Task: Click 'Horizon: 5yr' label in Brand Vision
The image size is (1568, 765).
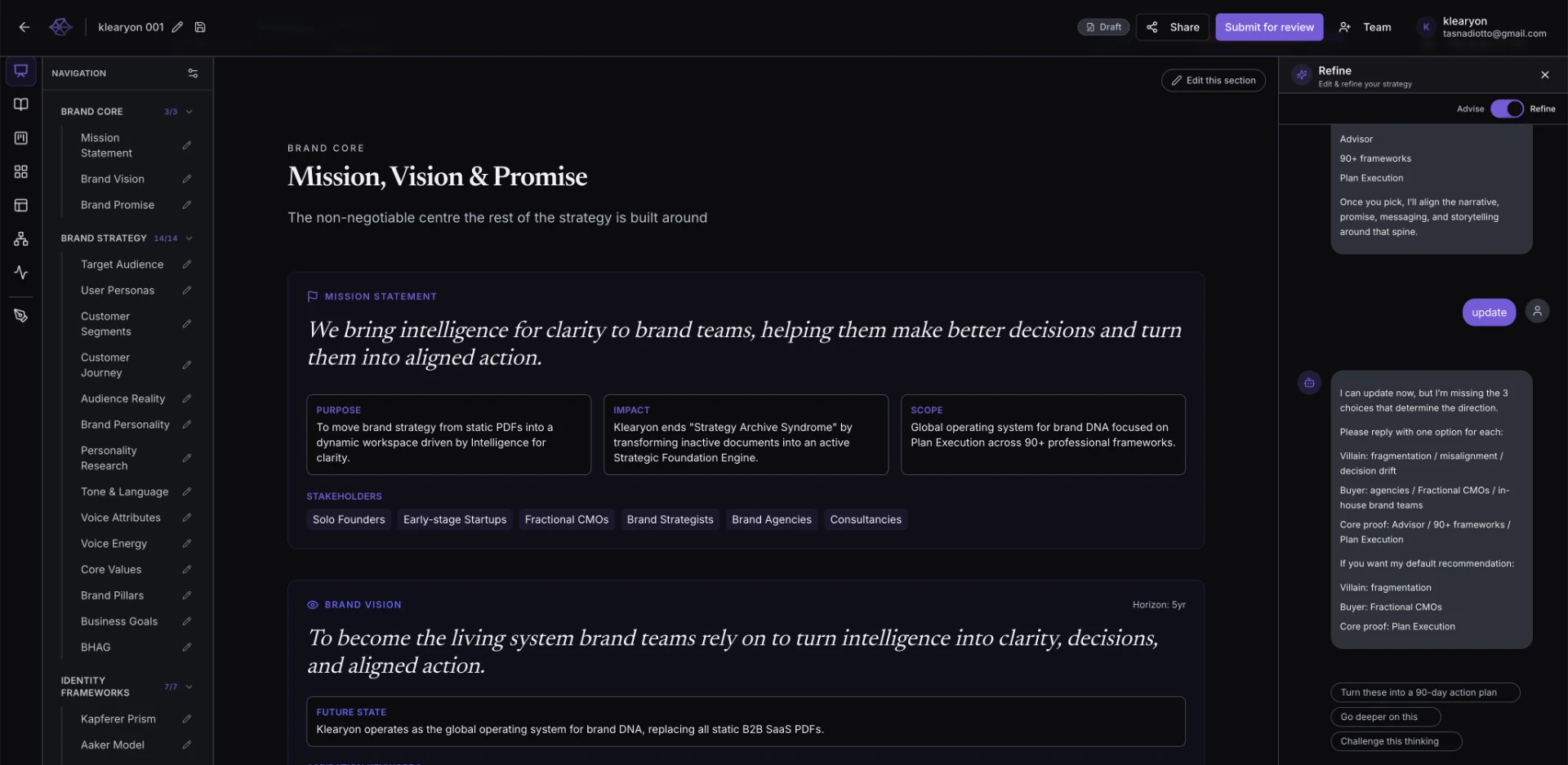Action: pos(1159,605)
